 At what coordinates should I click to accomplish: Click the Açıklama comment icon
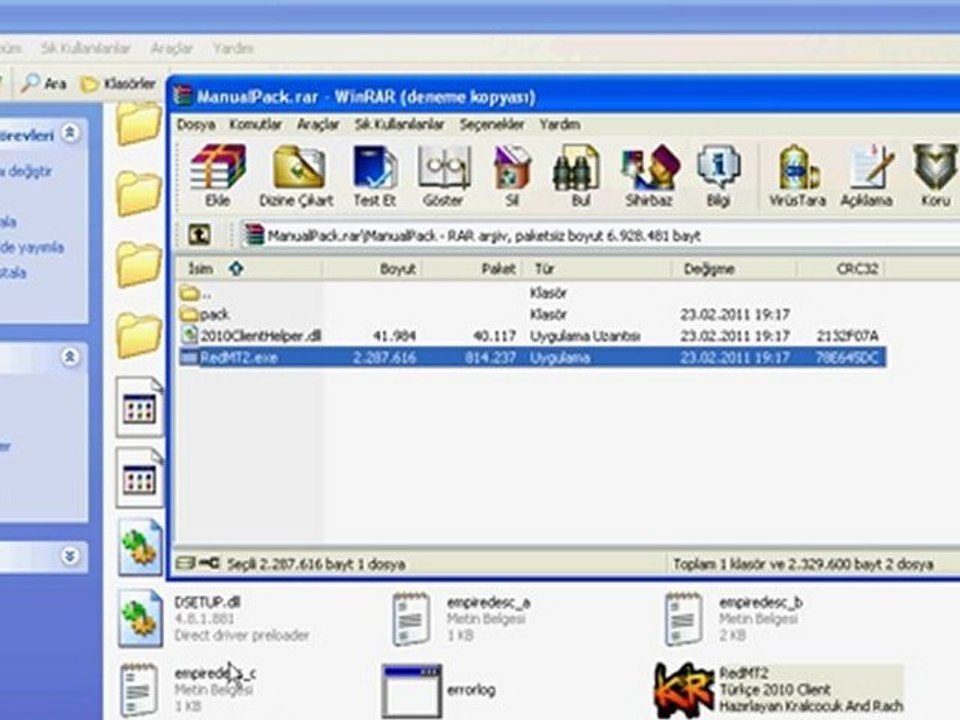(866, 176)
